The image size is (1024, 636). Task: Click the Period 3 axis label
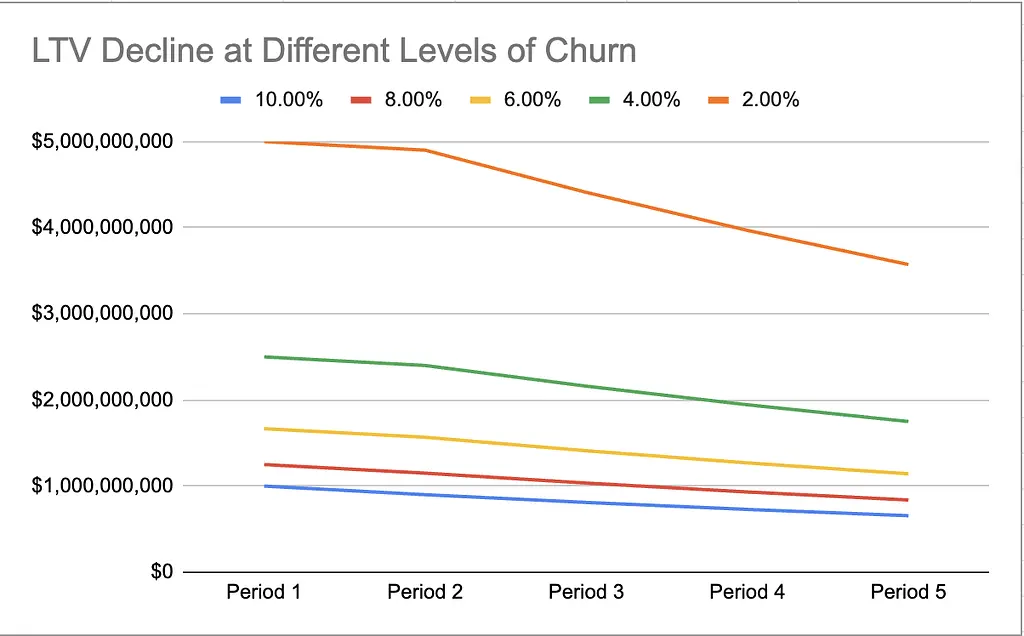pos(586,592)
